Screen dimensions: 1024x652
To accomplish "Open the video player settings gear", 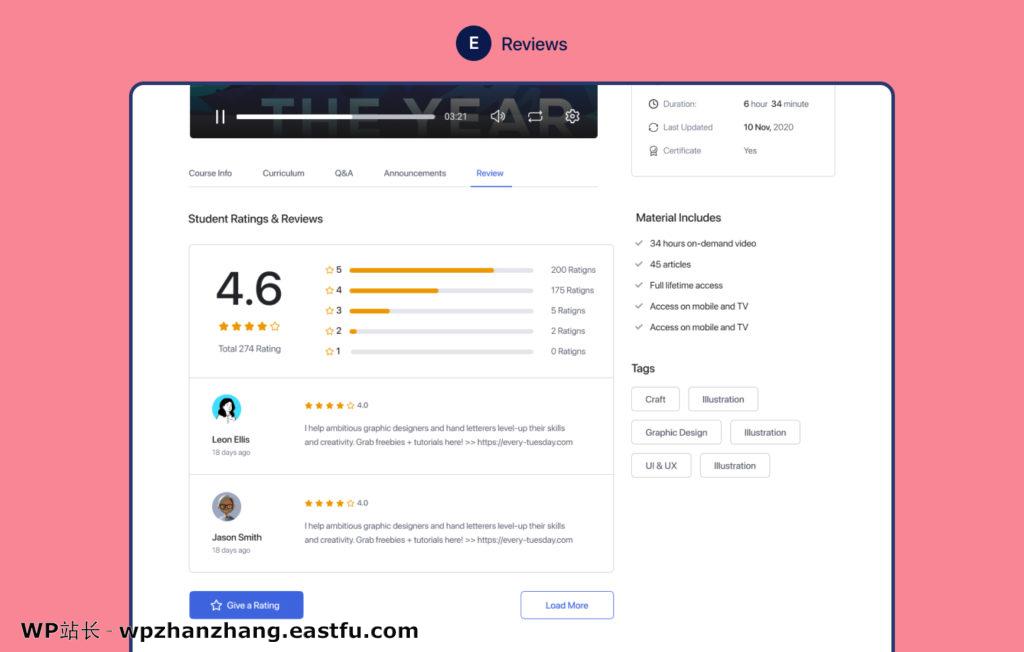I will pyautogui.click(x=572, y=116).
